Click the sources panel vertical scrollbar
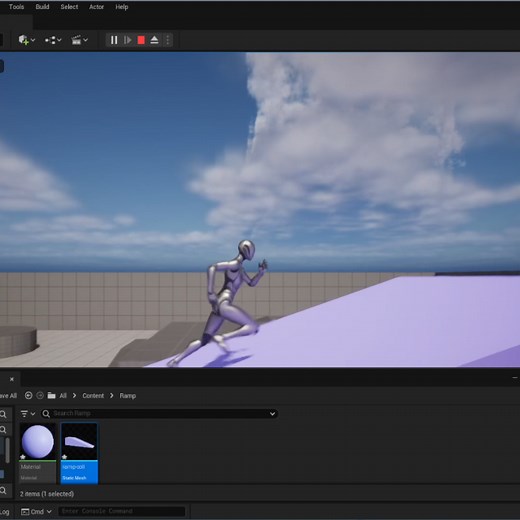 point(7,450)
